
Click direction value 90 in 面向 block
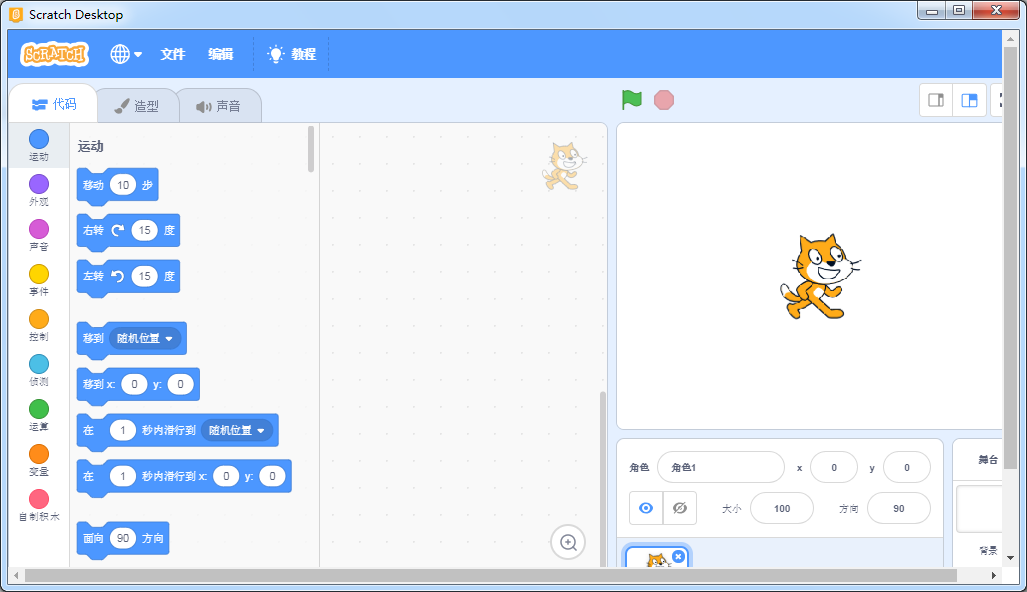point(123,538)
